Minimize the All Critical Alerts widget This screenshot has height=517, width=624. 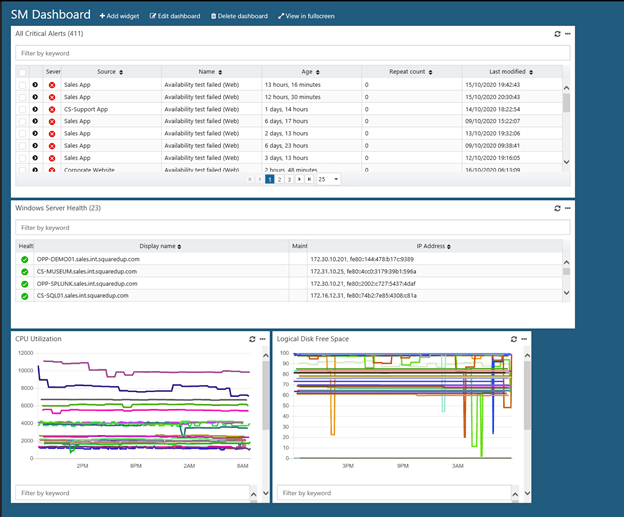pyautogui.click(x=568, y=34)
